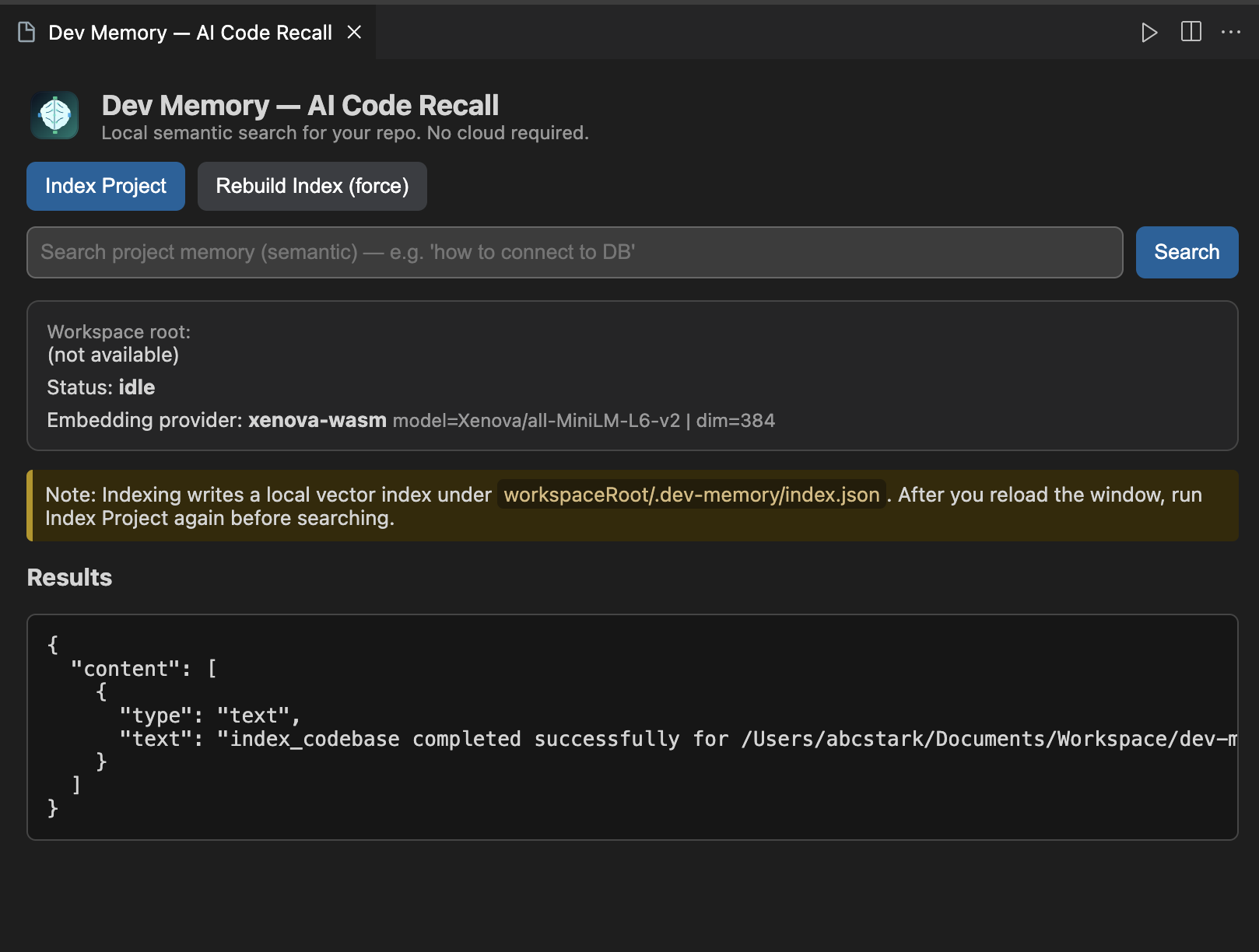Click the 'Local semantic search' subtitle text
Viewport: 1259px width, 952px height.
click(345, 133)
